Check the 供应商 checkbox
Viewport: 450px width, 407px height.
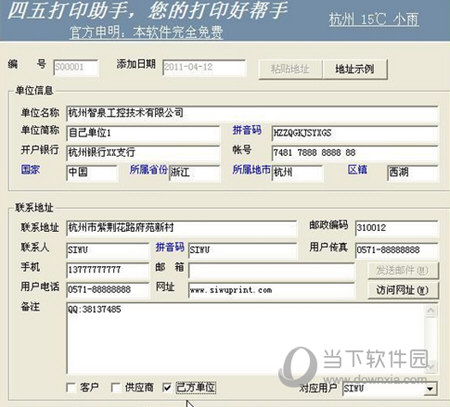pos(116,388)
